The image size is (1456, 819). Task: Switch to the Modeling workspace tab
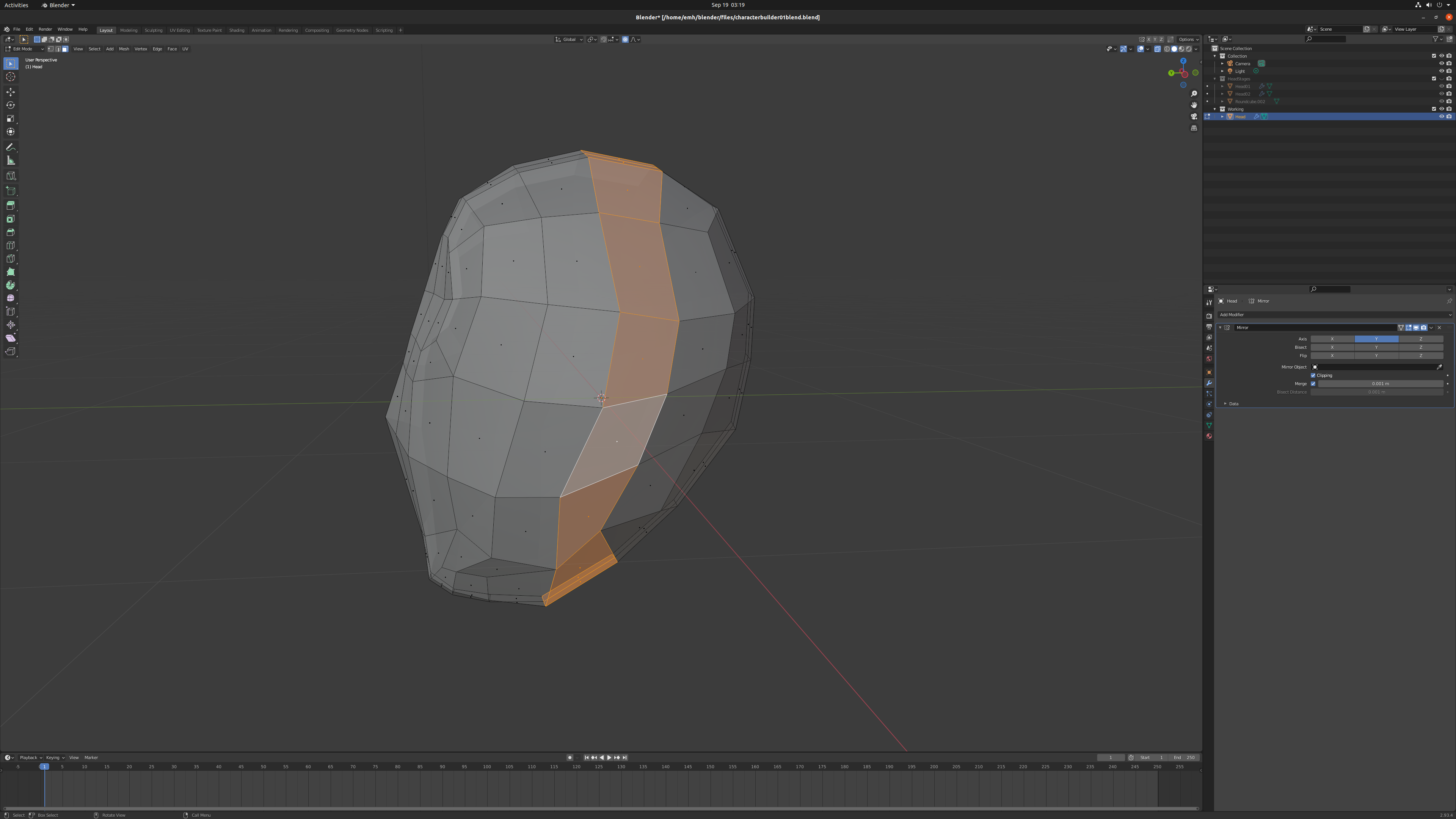click(128, 30)
